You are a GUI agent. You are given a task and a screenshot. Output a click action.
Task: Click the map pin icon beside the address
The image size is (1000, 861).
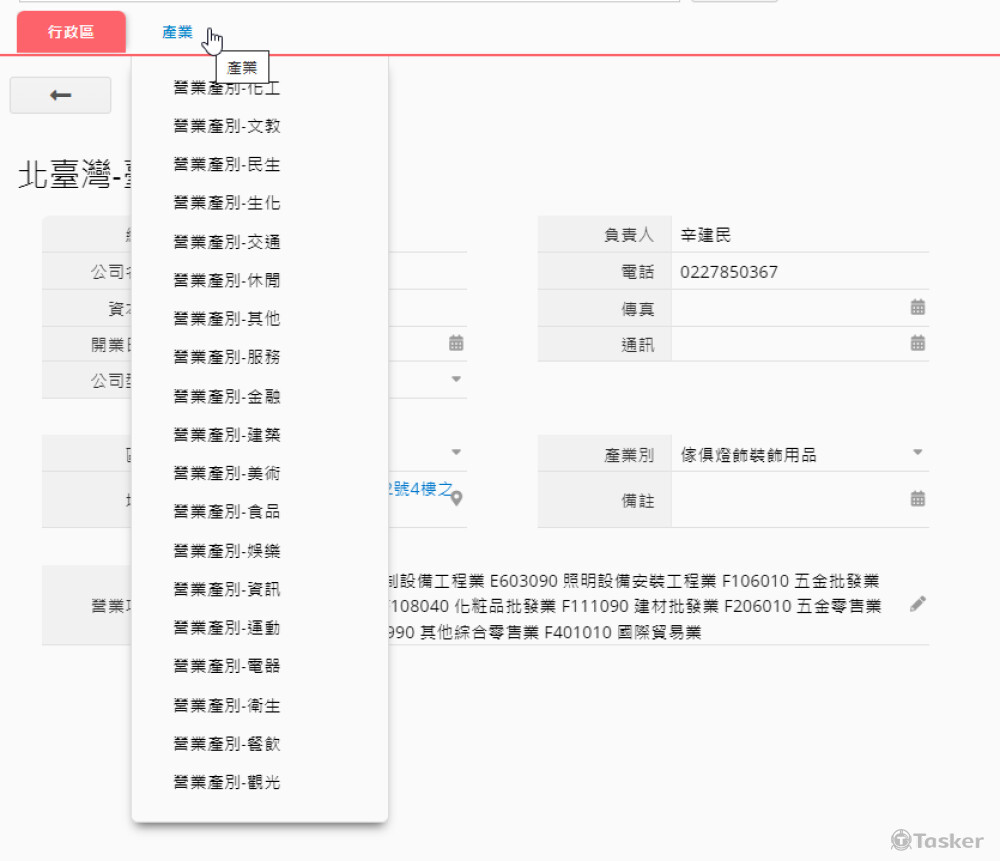tap(457, 498)
